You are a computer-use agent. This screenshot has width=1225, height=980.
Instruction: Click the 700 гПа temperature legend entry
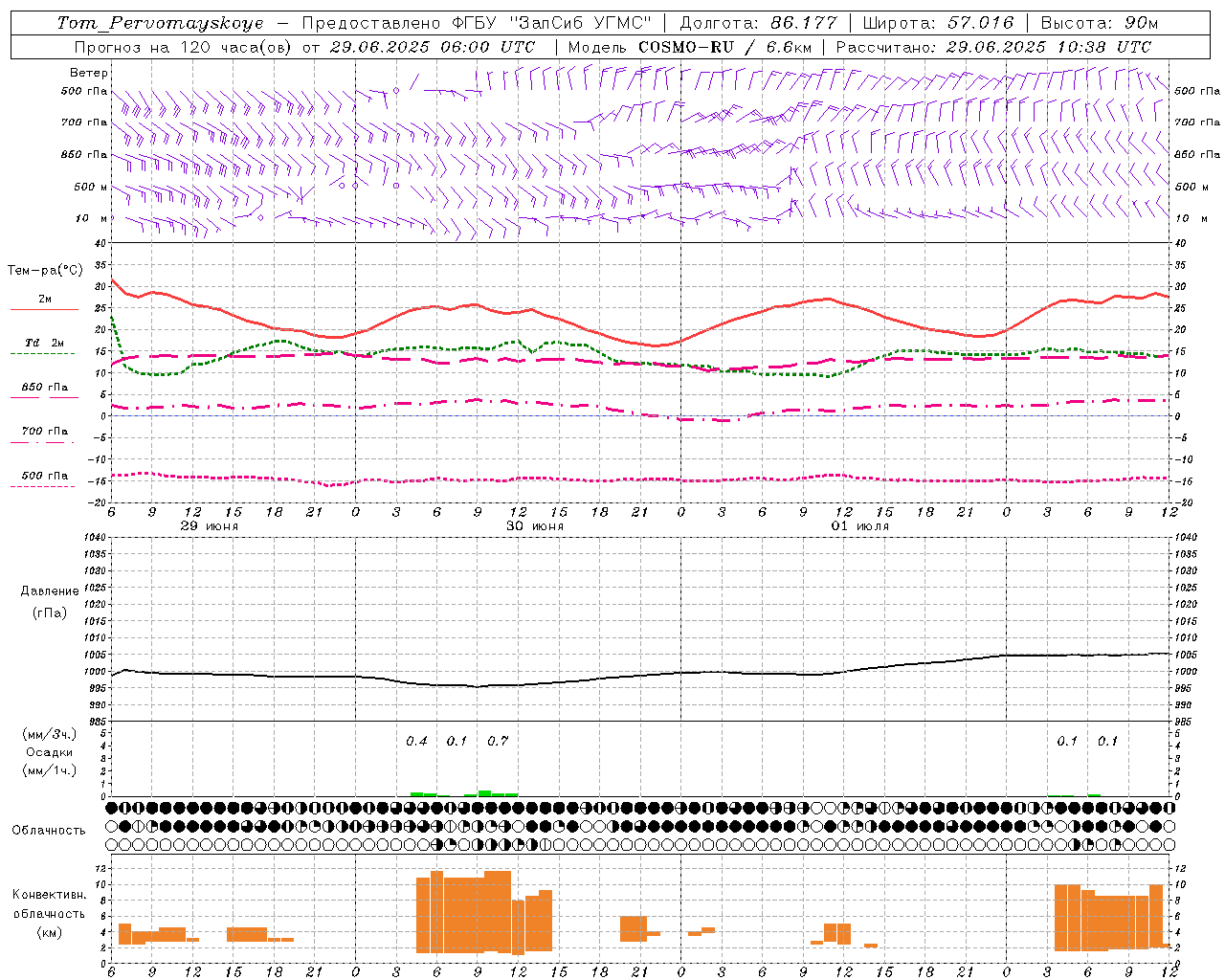45,432
